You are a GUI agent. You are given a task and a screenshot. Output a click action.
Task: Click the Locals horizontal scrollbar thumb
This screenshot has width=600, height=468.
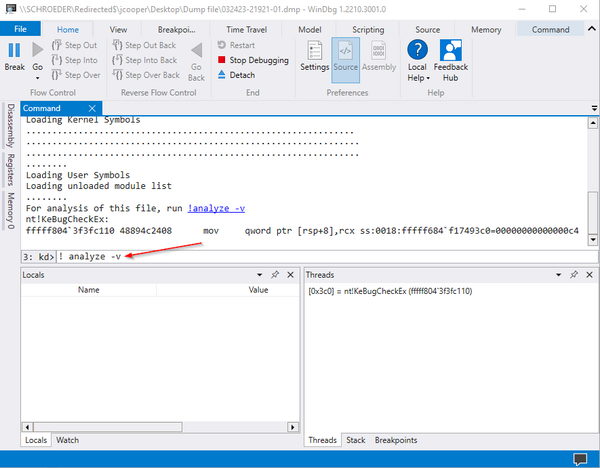[108, 427]
